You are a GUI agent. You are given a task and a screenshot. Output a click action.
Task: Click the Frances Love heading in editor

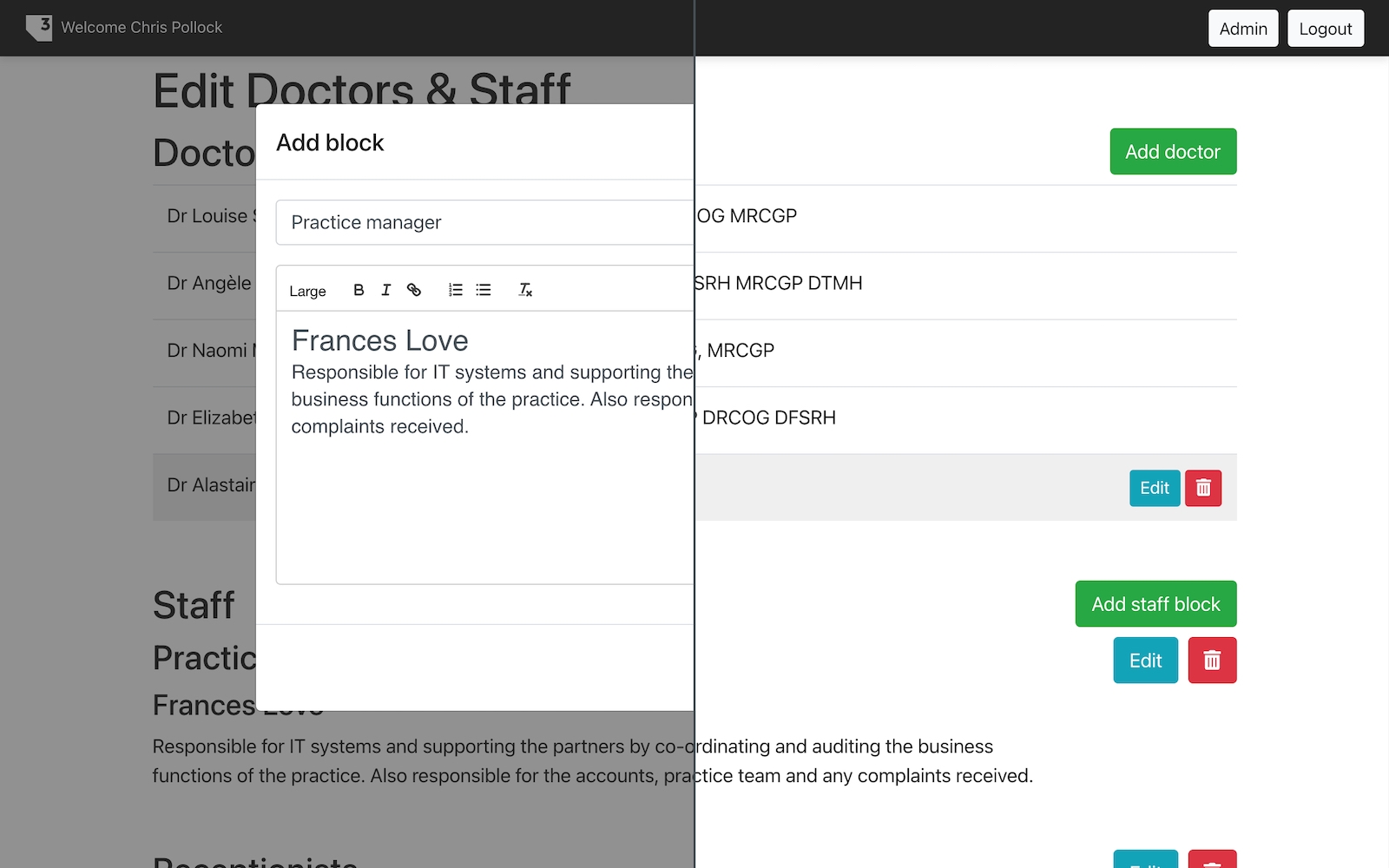click(x=380, y=341)
